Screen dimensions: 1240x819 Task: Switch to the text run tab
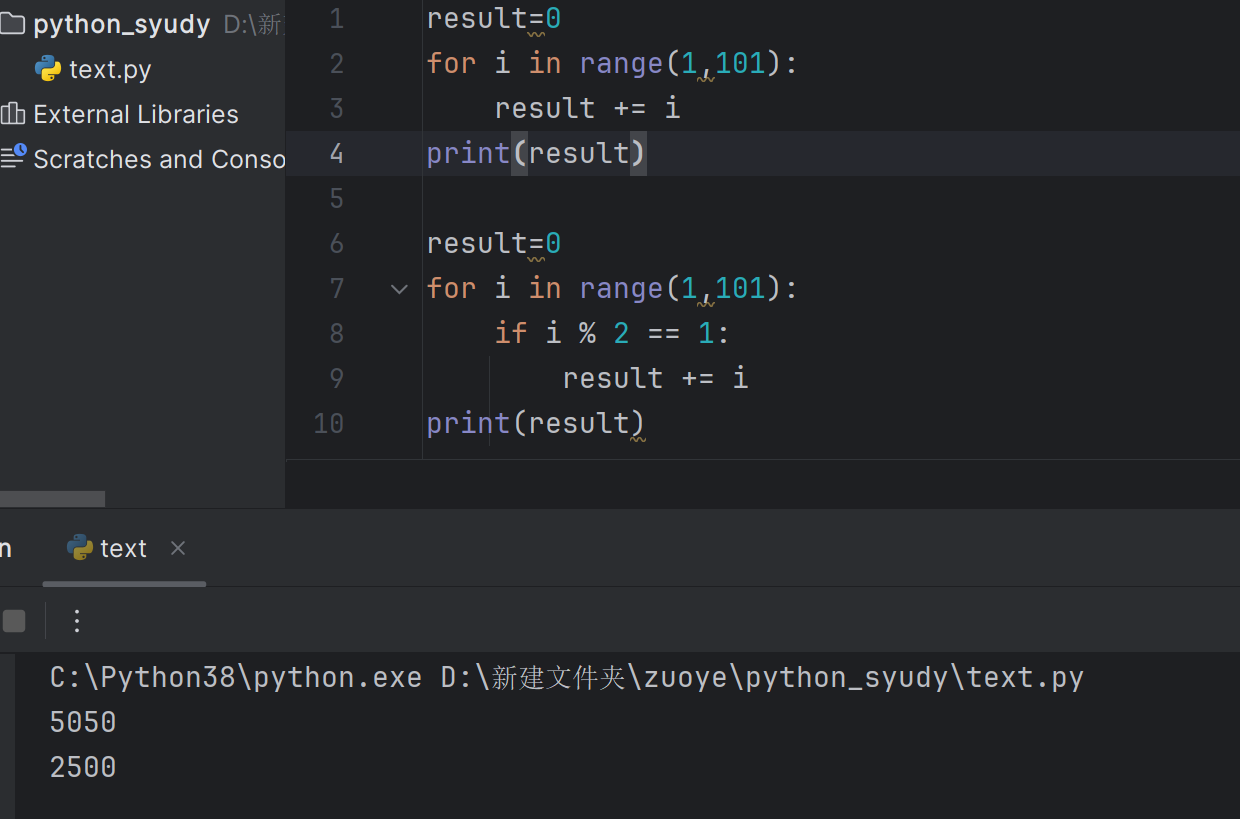(122, 548)
